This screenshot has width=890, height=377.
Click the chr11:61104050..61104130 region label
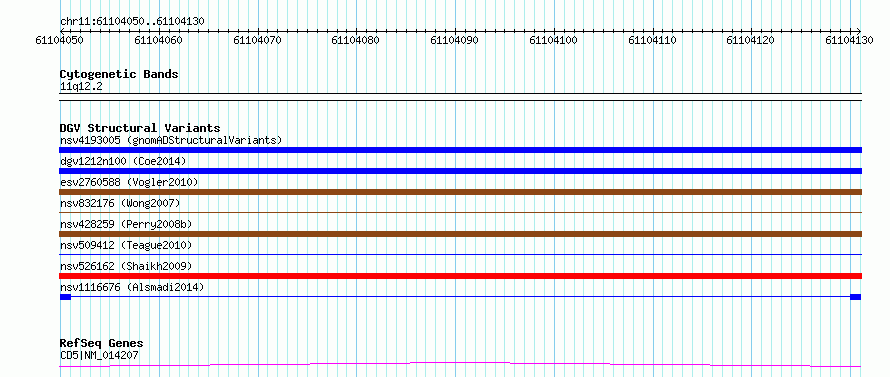tap(132, 21)
